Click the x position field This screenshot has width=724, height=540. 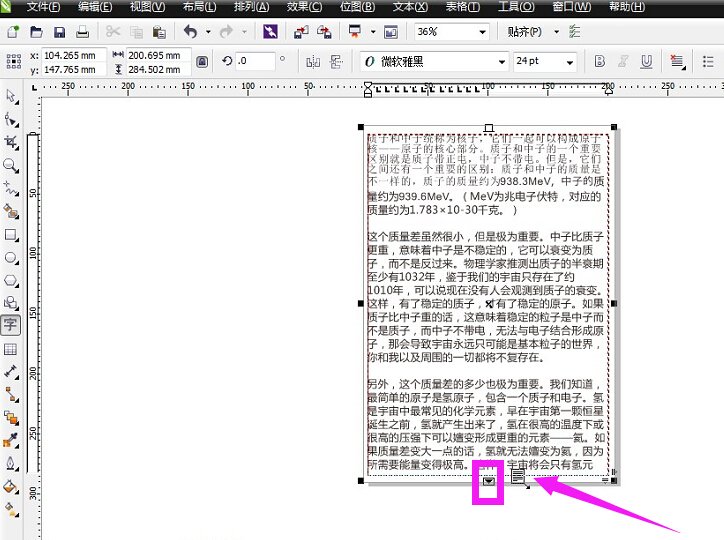[74, 55]
